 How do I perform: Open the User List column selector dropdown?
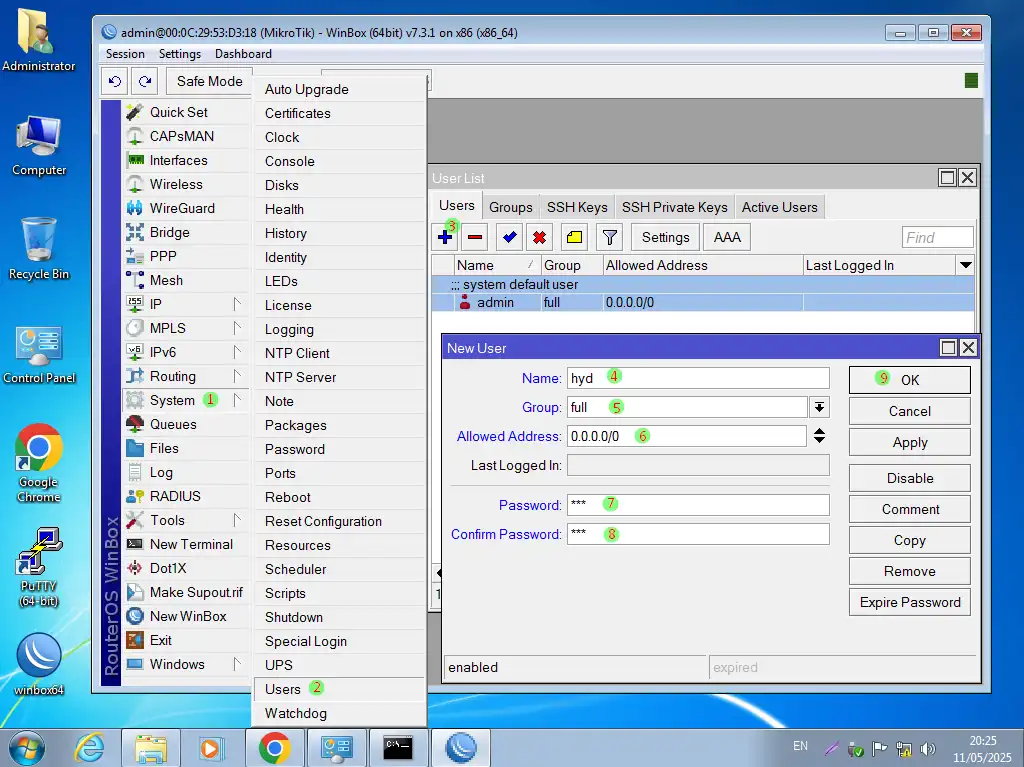[965, 265]
